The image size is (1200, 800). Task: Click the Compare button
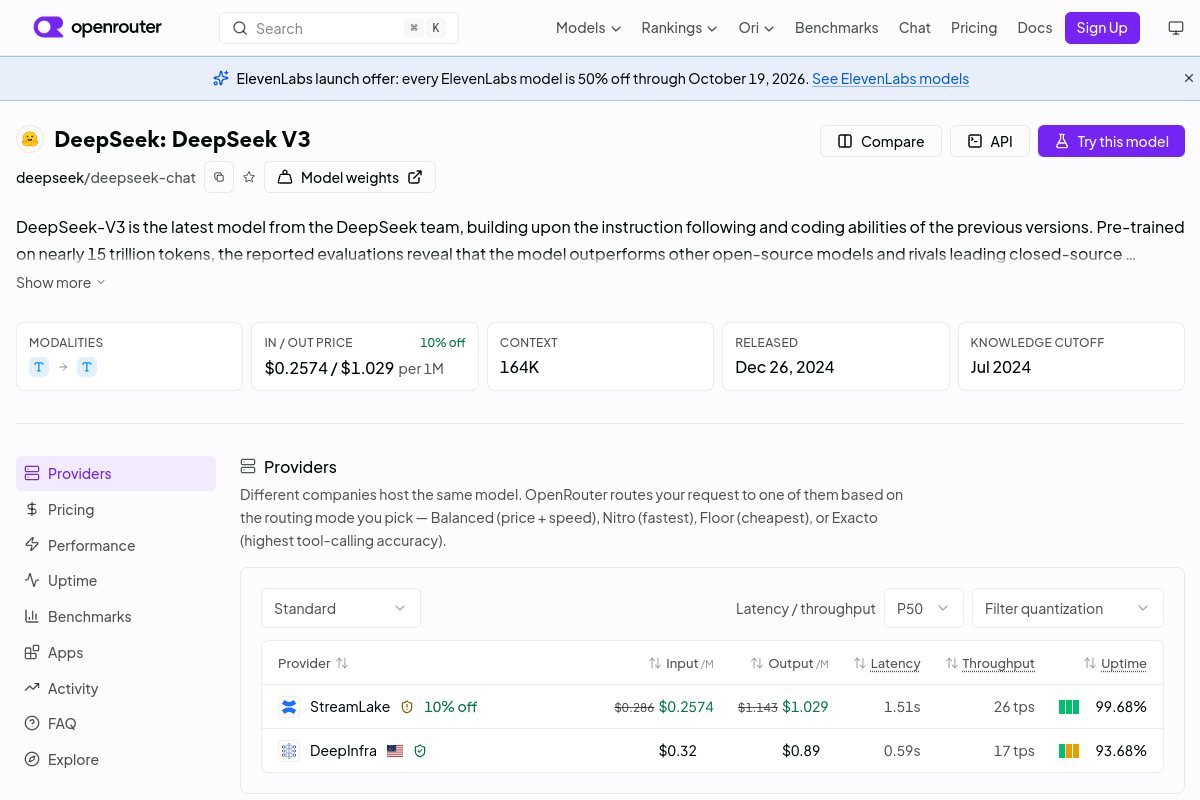tap(880, 141)
